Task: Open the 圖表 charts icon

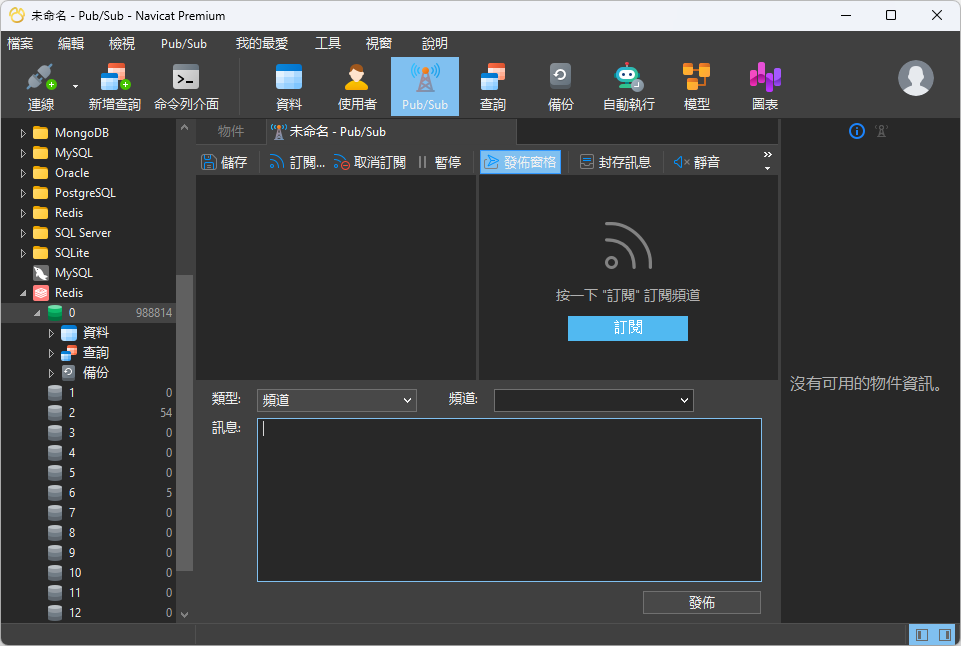Action: pyautogui.click(x=764, y=86)
